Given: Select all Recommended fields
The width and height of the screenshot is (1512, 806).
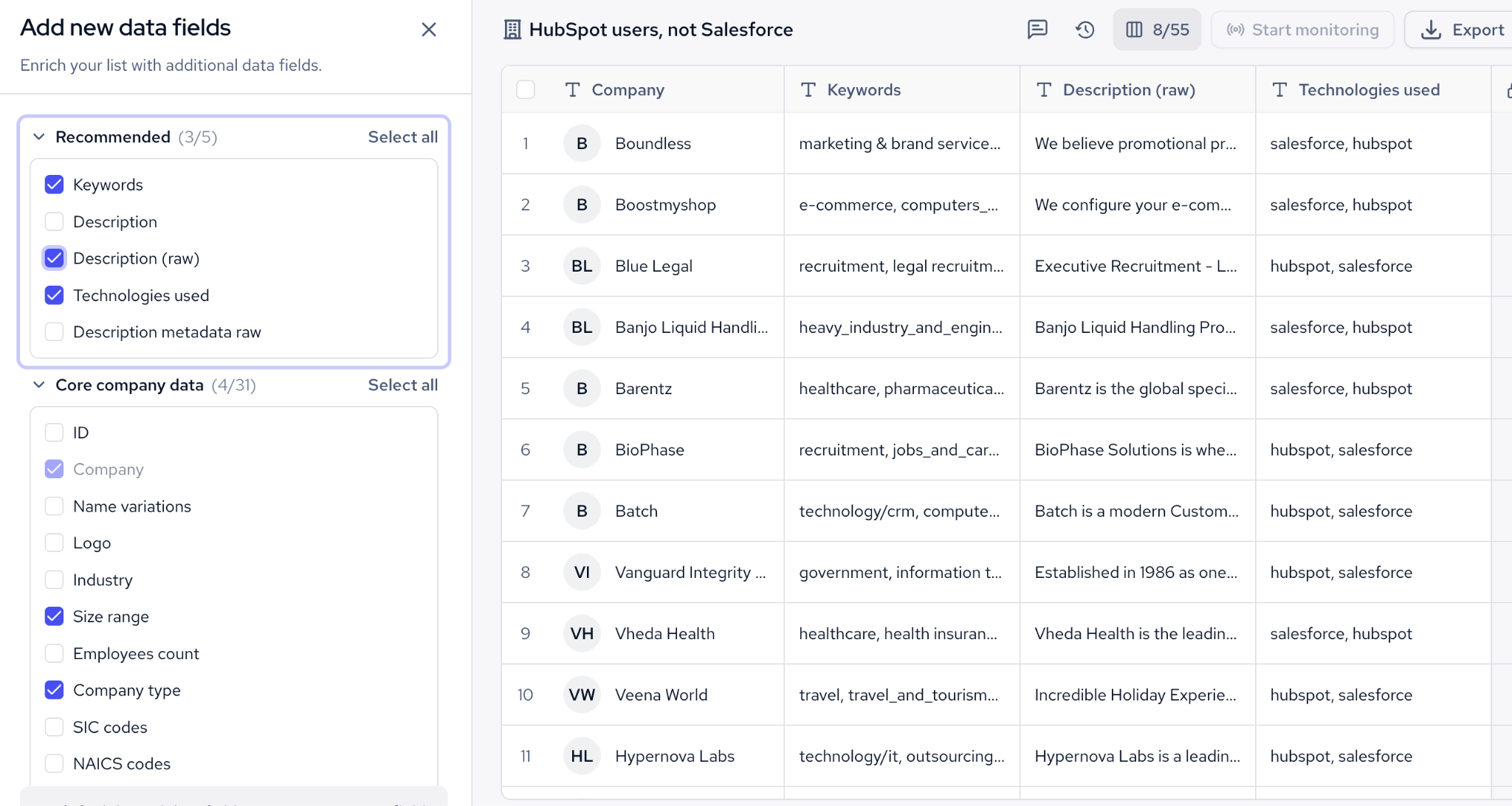Looking at the screenshot, I should (x=402, y=137).
